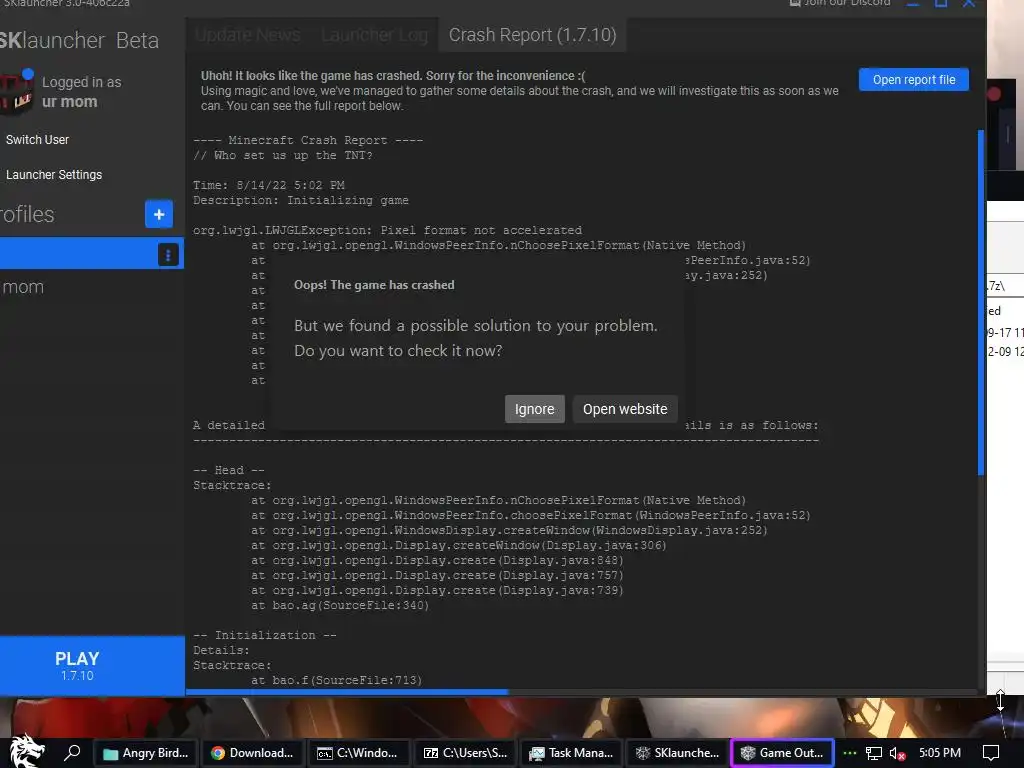
Task: Click Open report file button
Action: (914, 80)
